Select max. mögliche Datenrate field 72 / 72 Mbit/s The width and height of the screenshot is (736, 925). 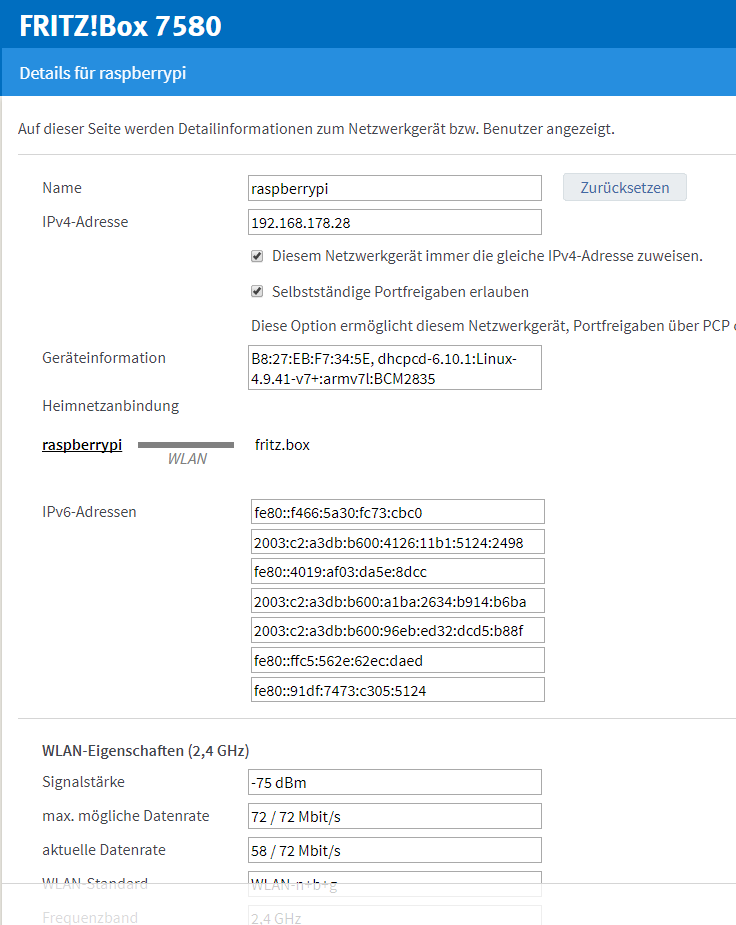tap(395, 816)
